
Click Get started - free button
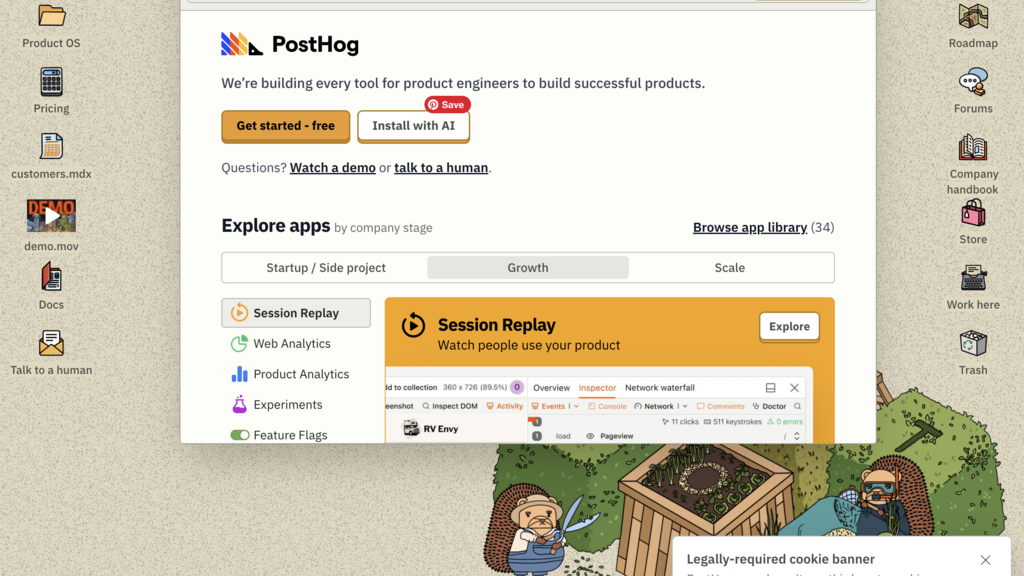(285, 126)
